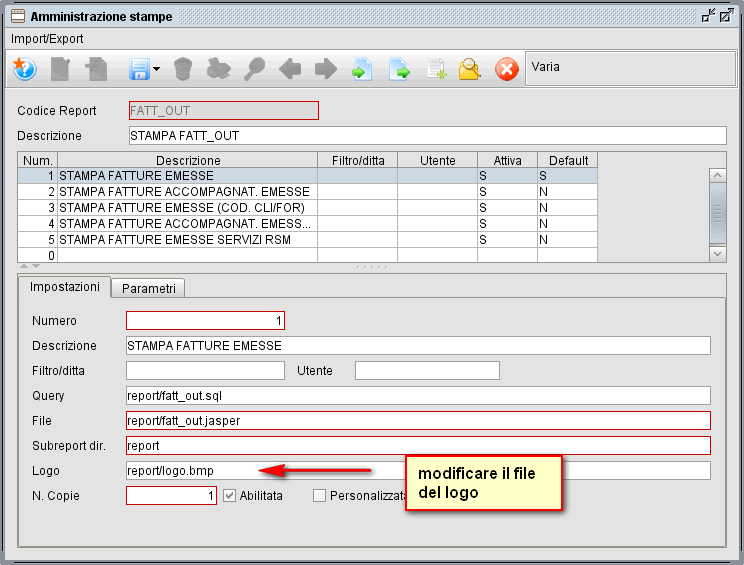Click the duplicate record toolbar icon

[x=97, y=69]
